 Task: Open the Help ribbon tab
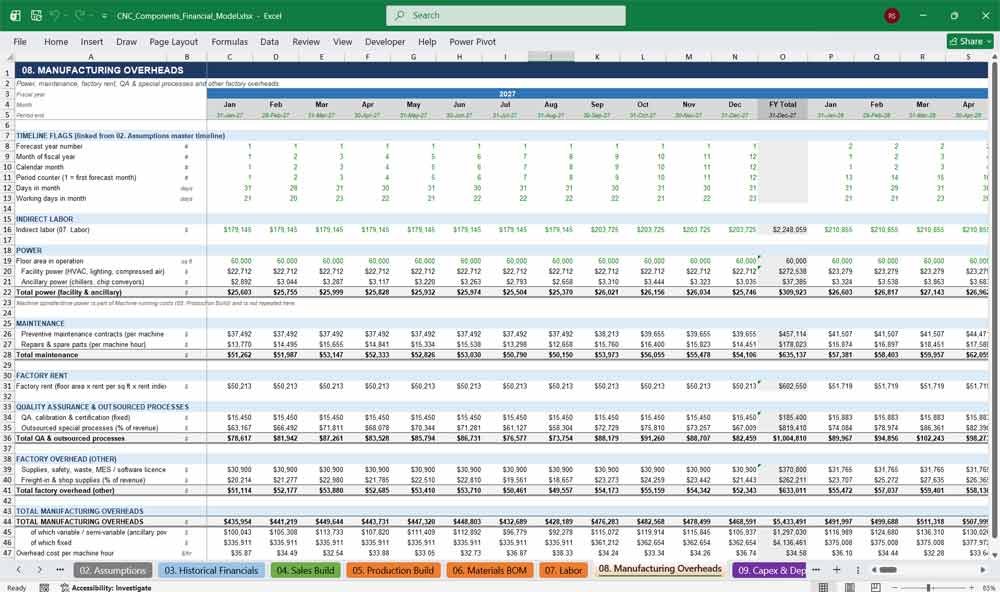427,41
